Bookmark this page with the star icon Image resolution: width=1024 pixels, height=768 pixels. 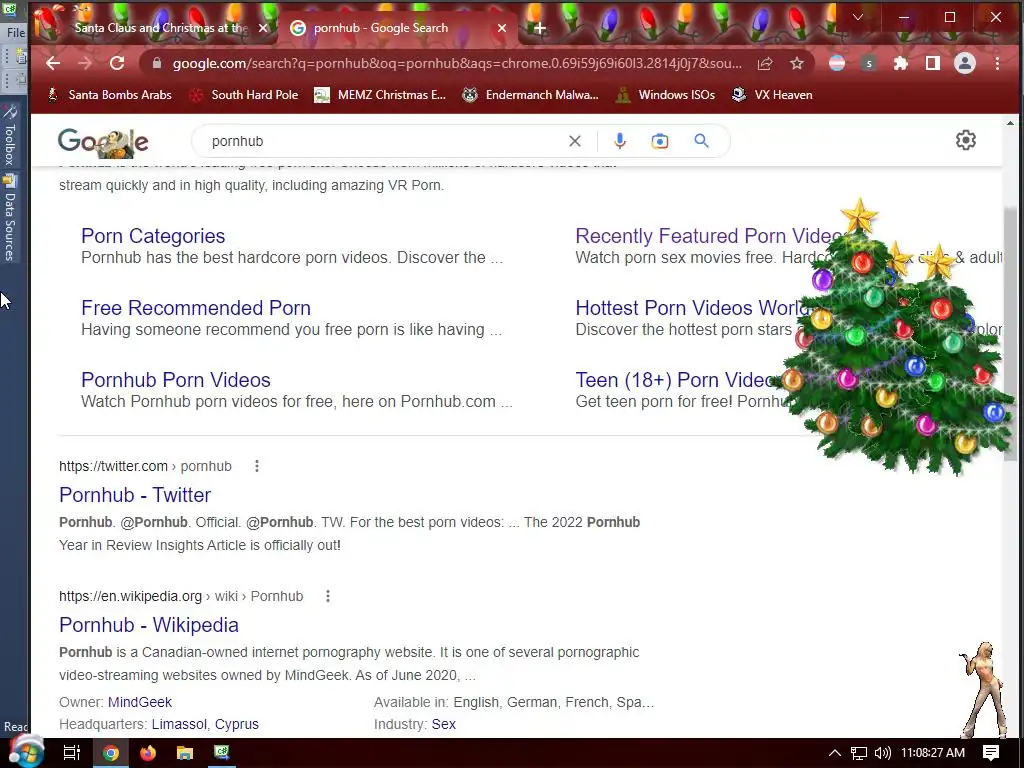click(x=797, y=63)
